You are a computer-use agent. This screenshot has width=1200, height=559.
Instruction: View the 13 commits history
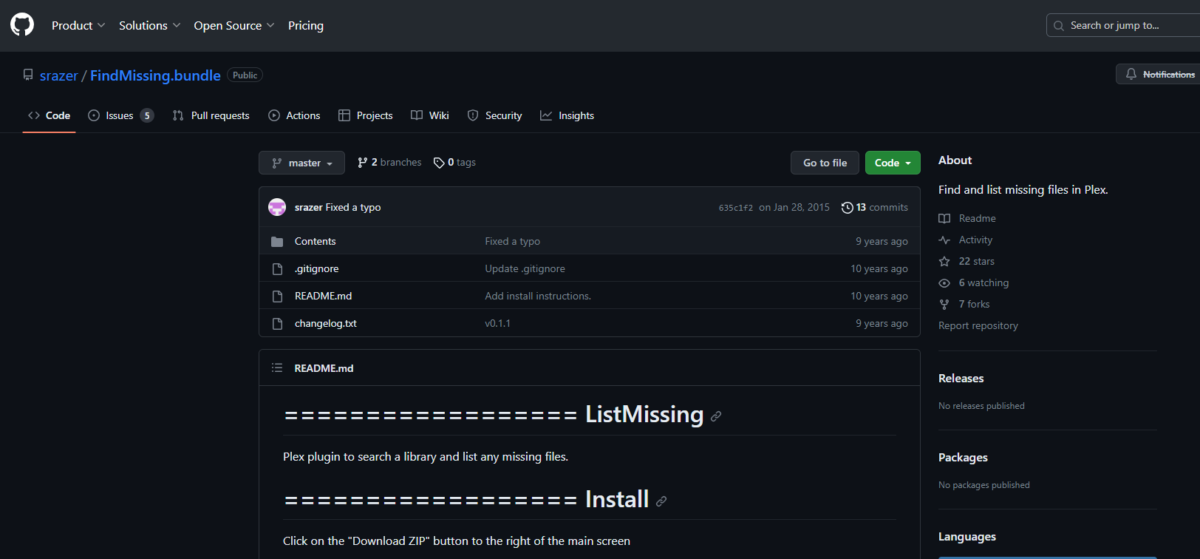pyautogui.click(x=875, y=207)
